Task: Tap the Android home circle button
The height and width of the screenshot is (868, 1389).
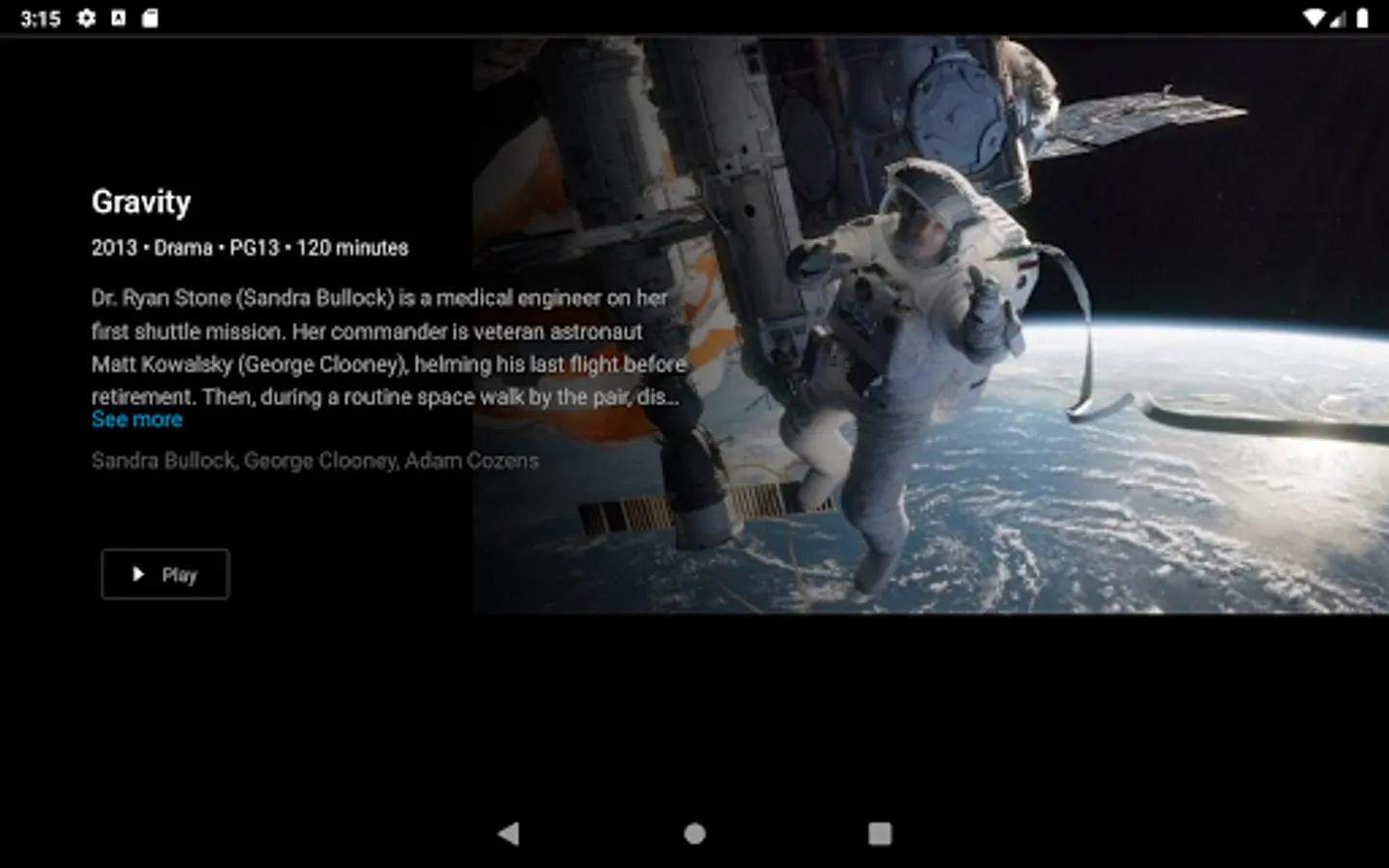Action: 694,833
